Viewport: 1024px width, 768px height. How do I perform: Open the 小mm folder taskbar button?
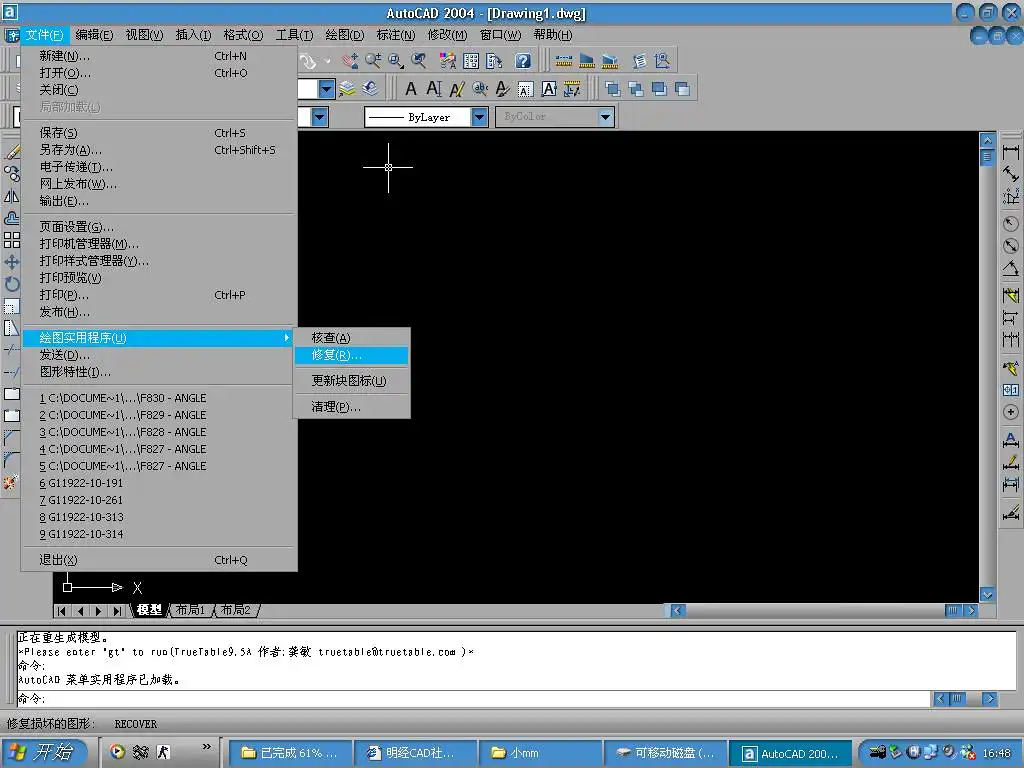click(540, 753)
